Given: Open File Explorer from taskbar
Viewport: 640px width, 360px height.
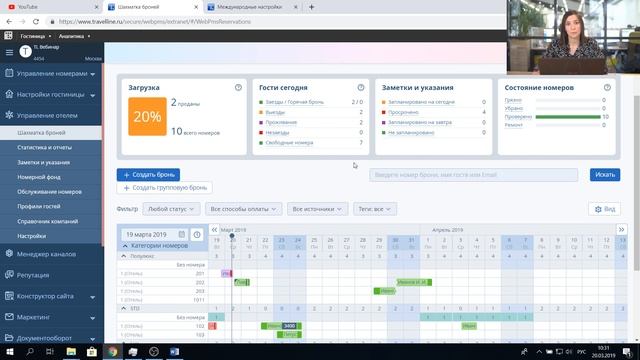Looking at the screenshot, I should pos(71,351).
